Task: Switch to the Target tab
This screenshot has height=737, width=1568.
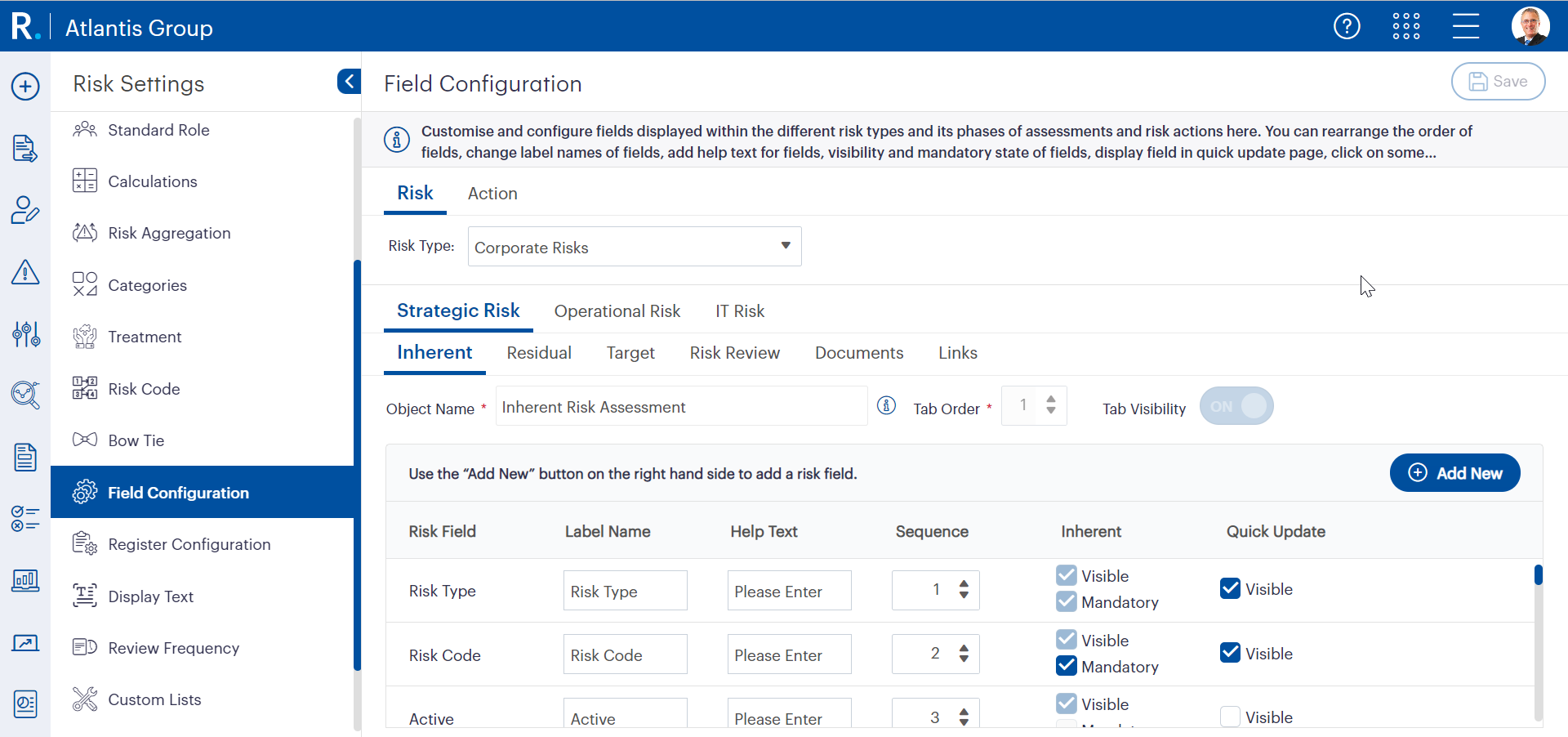Action: [630, 353]
